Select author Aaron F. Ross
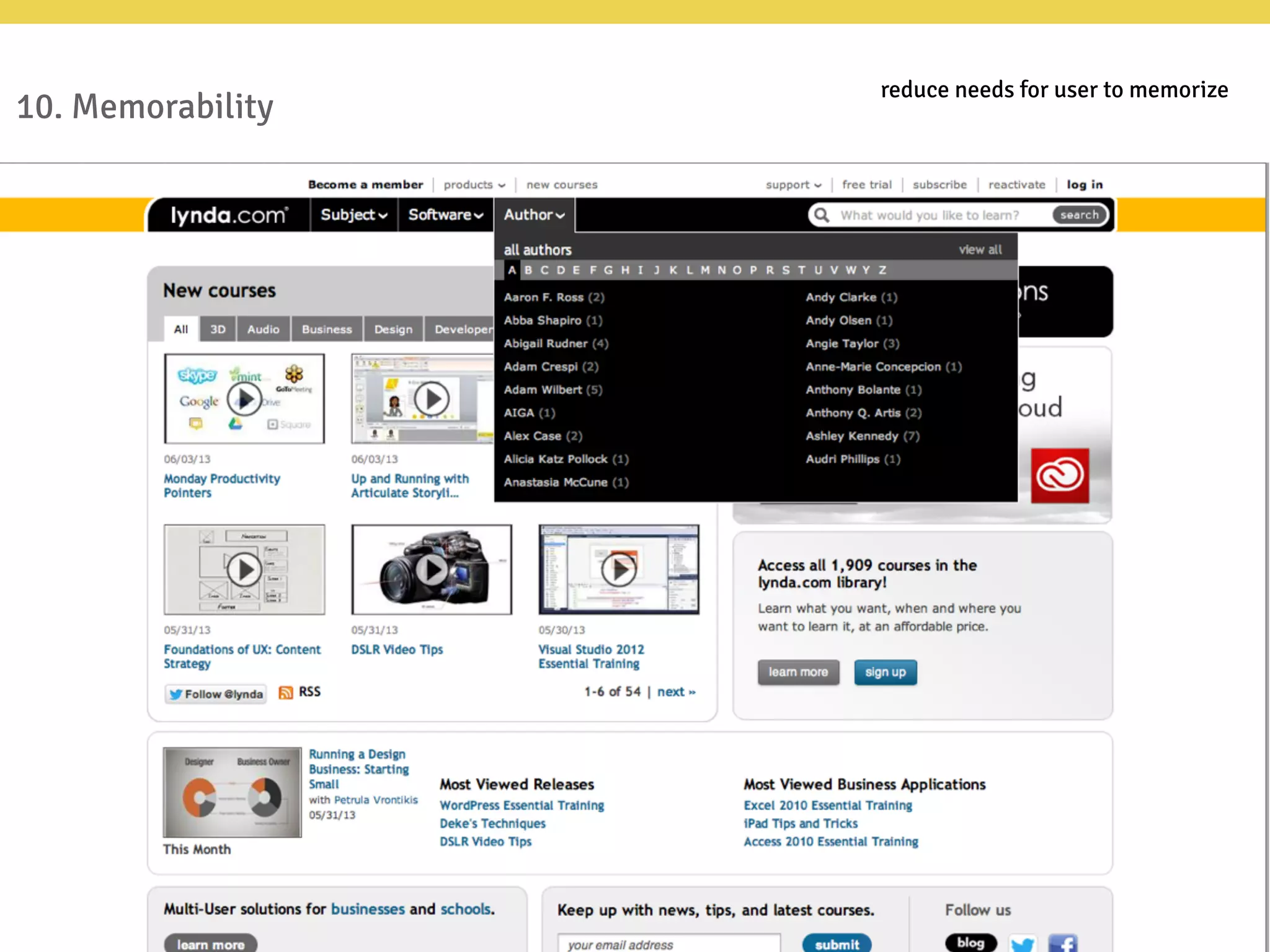Image resolution: width=1270 pixels, height=952 pixels. coord(554,297)
